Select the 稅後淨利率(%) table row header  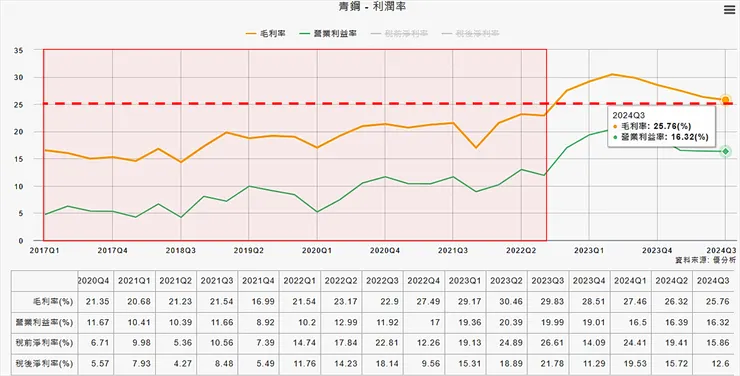(x=44, y=364)
